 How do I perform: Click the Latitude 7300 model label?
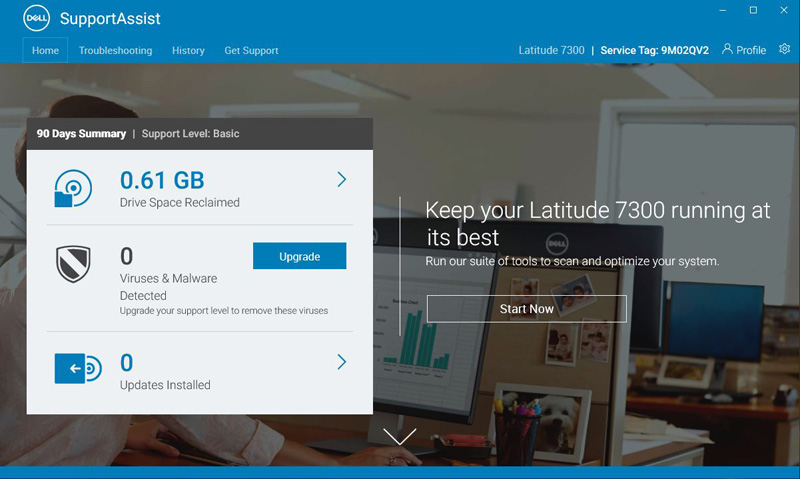pos(552,50)
